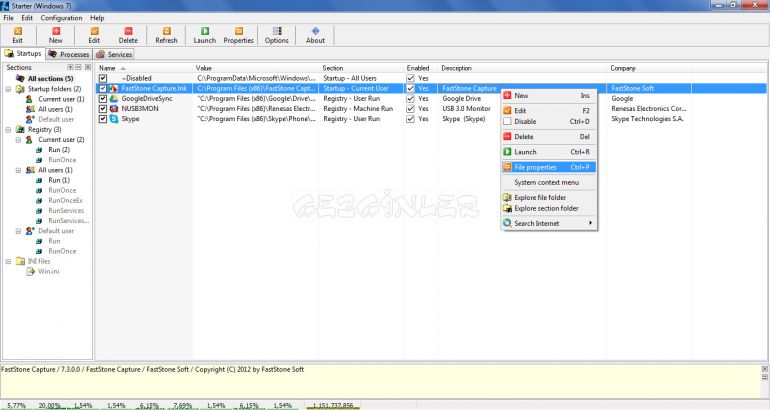The height and width of the screenshot is (410, 770).
Task: Sort by the Description column header
Action: point(522,68)
